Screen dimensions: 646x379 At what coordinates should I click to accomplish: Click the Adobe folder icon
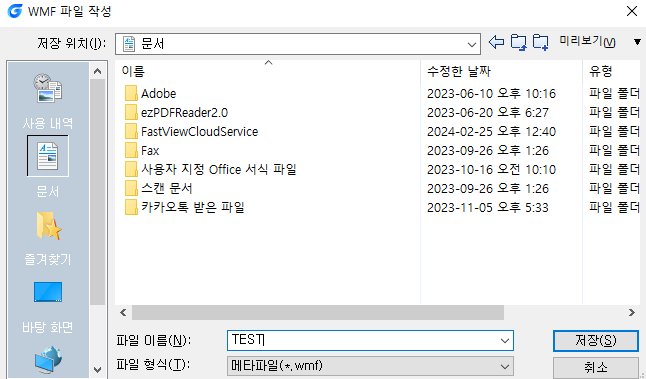(x=131, y=94)
